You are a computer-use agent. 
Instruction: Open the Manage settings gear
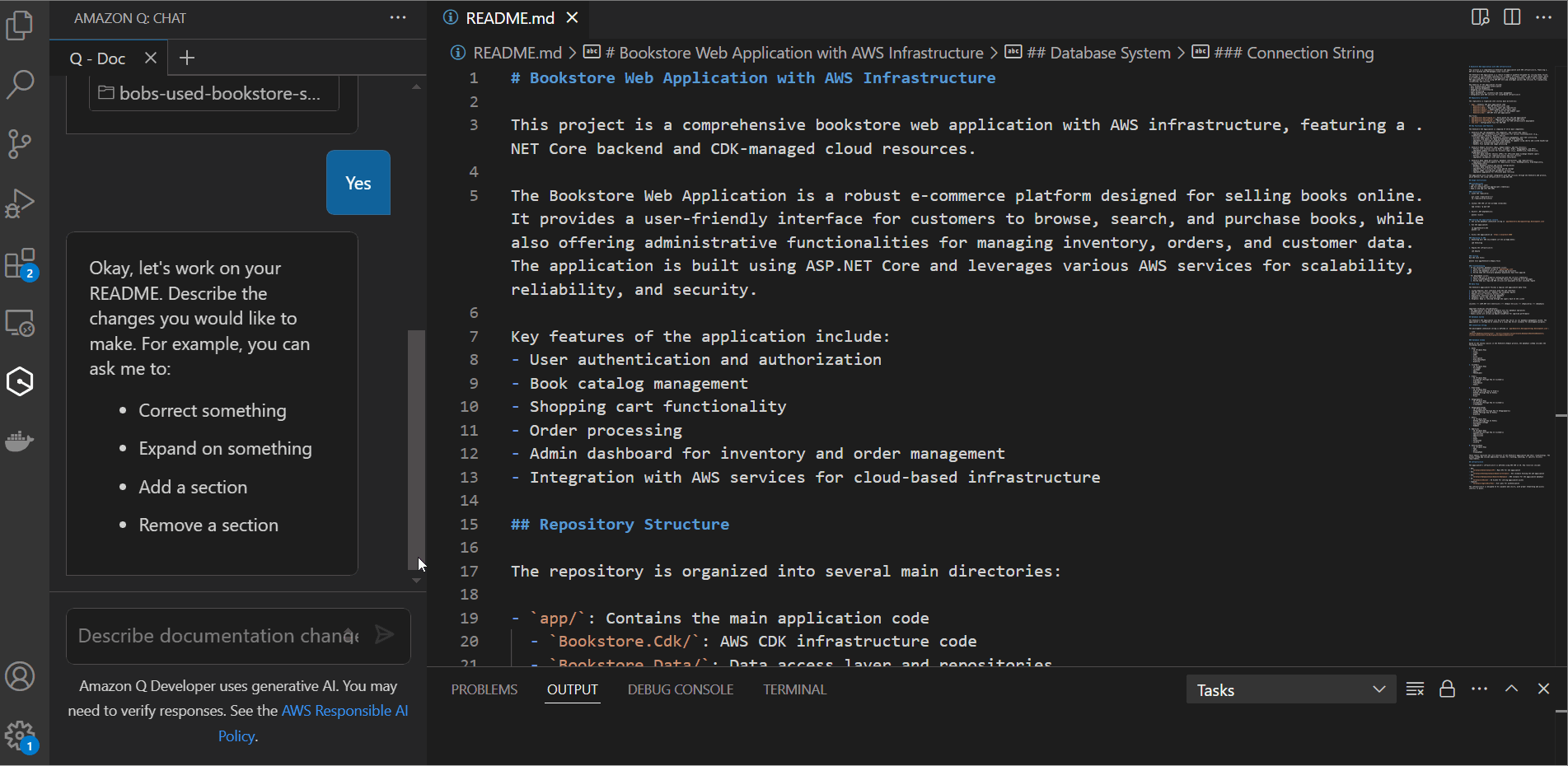[20, 736]
